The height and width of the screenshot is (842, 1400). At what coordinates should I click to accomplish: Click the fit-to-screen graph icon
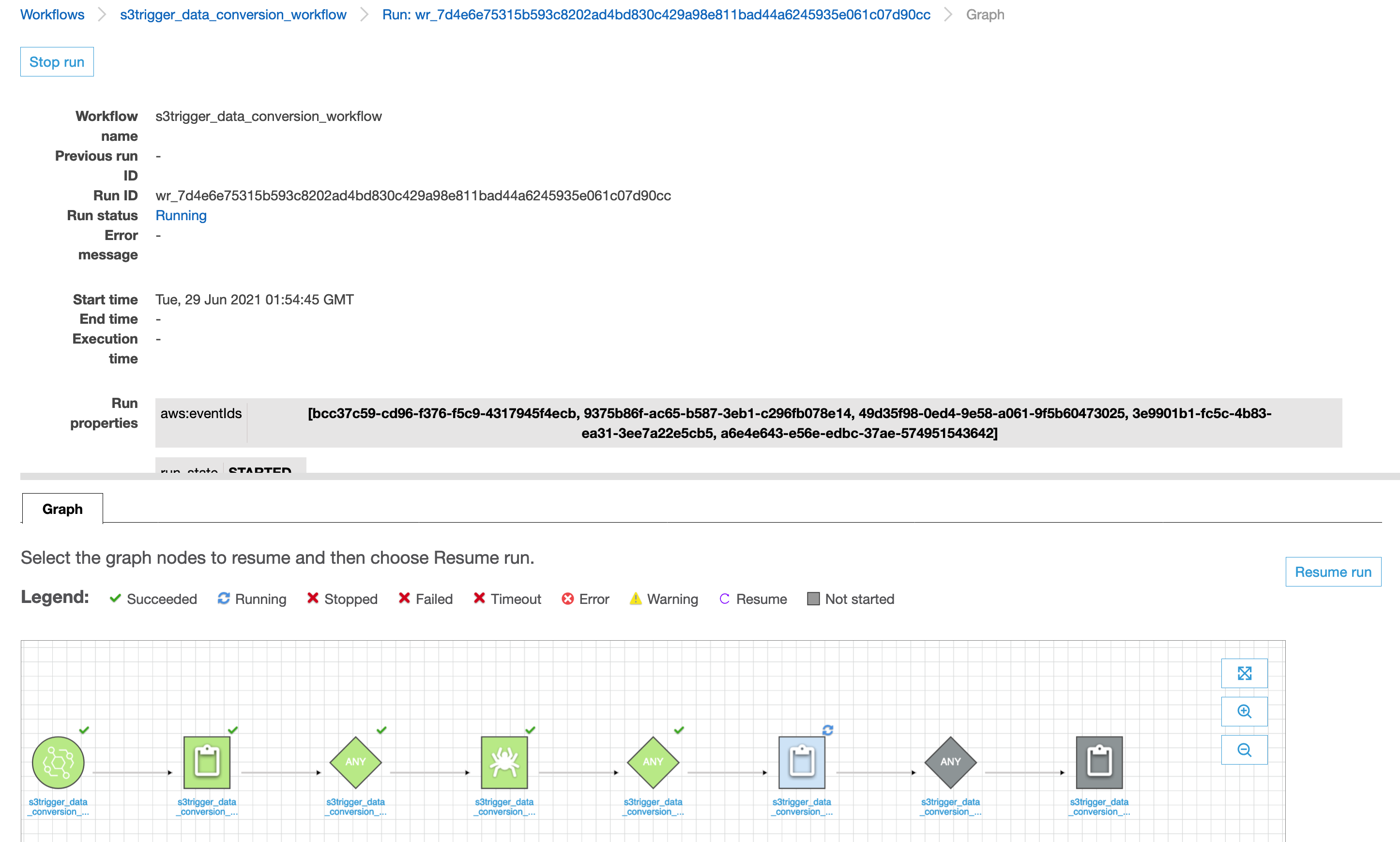[x=1244, y=673]
